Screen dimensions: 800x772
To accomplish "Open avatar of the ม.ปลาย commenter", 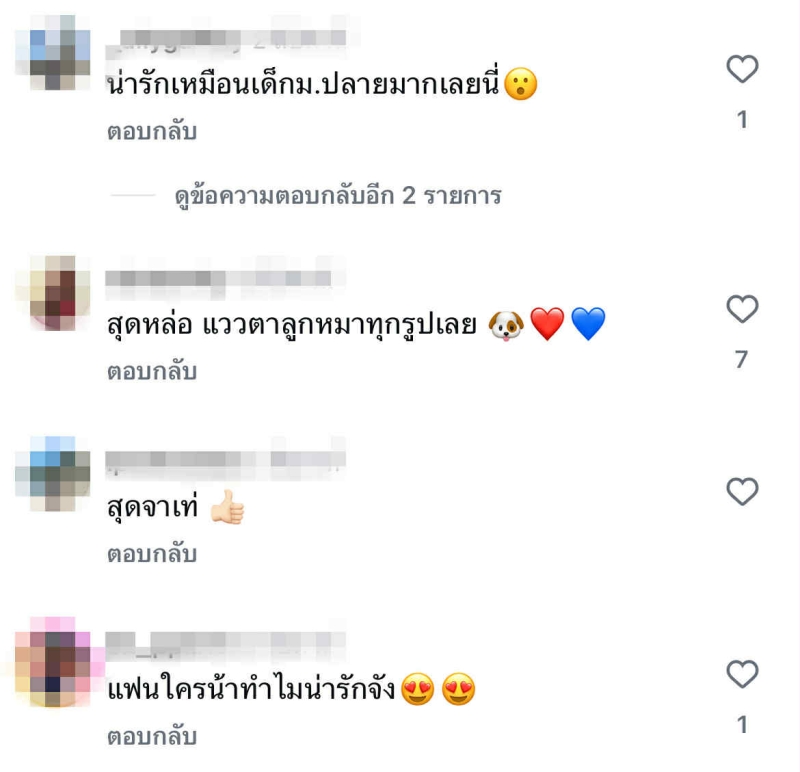I will [53, 53].
